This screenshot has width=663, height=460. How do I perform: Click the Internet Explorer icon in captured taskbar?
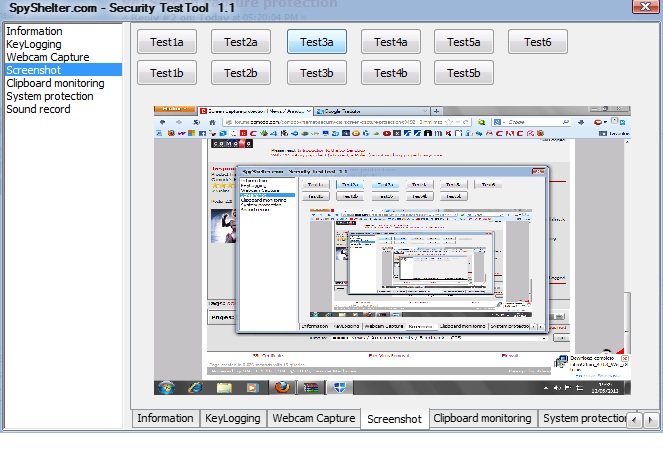coord(195,387)
